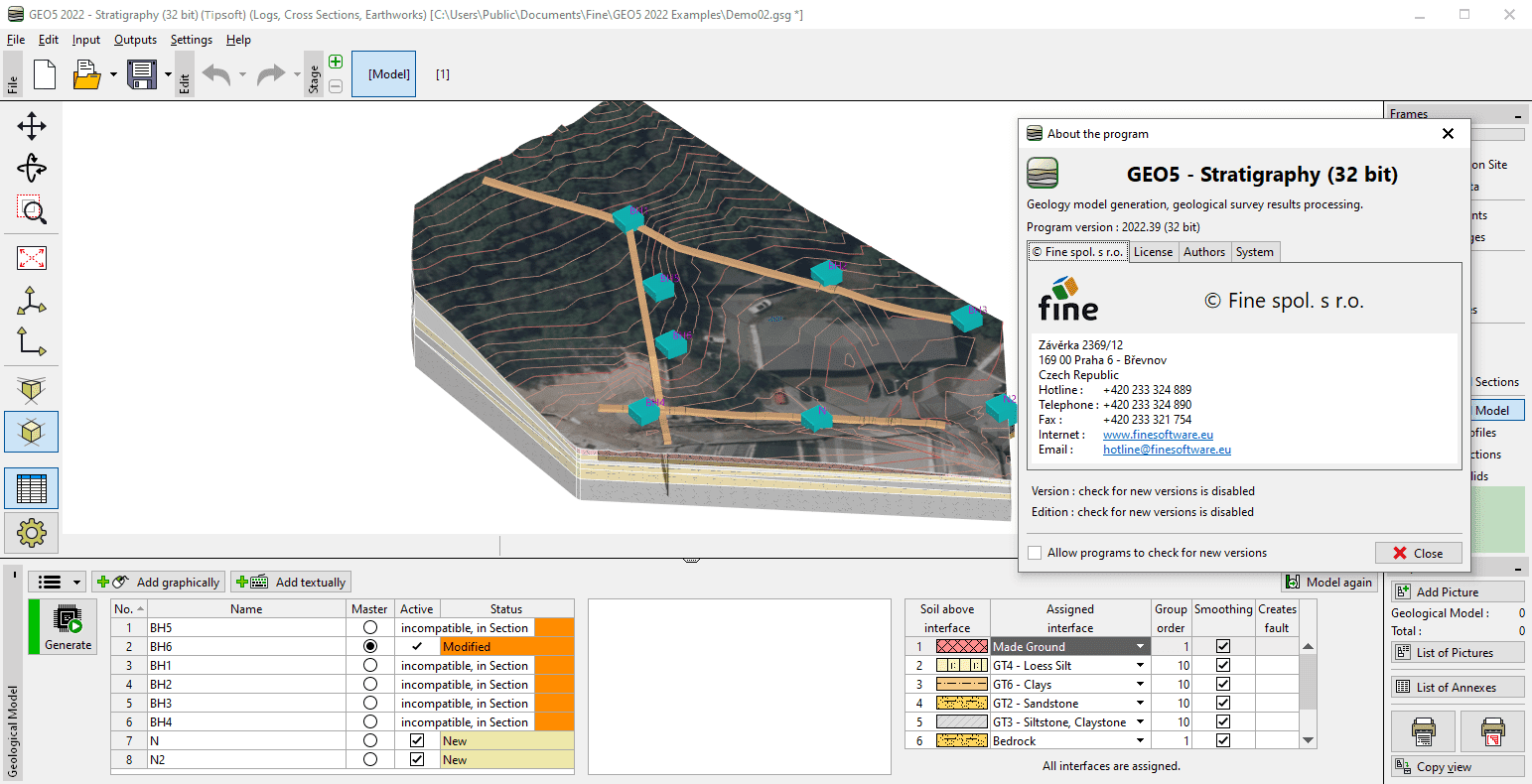Enable Allow programs to check for new versions
This screenshot has height=784, width=1532.
pos(1036,553)
